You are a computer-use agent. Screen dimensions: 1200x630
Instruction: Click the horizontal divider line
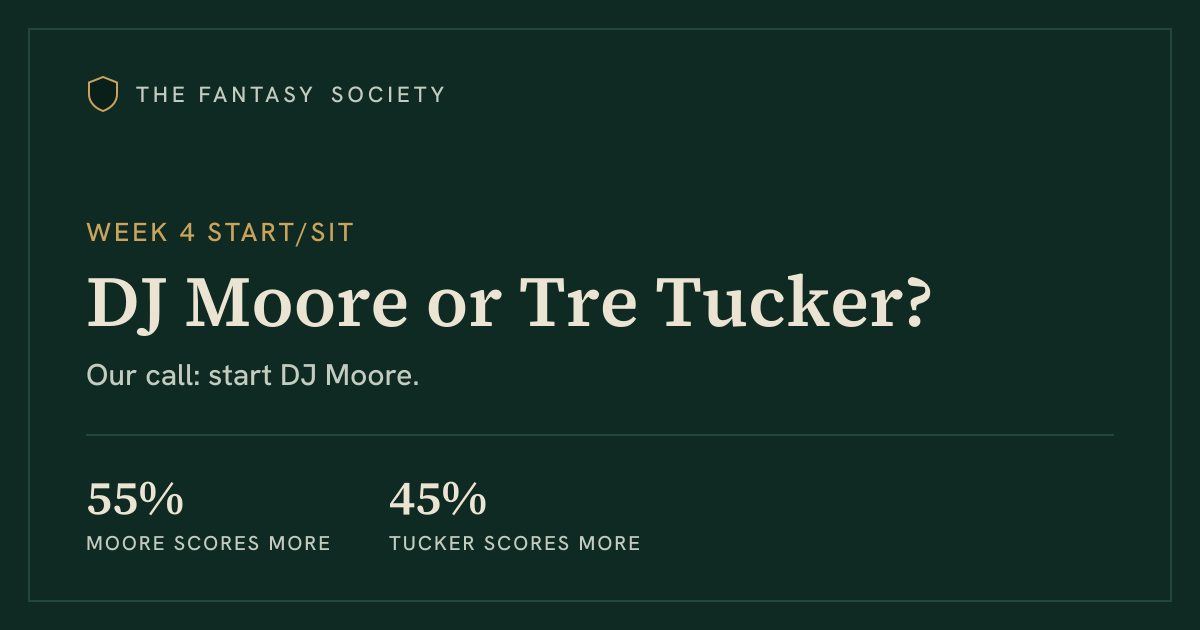coord(600,435)
